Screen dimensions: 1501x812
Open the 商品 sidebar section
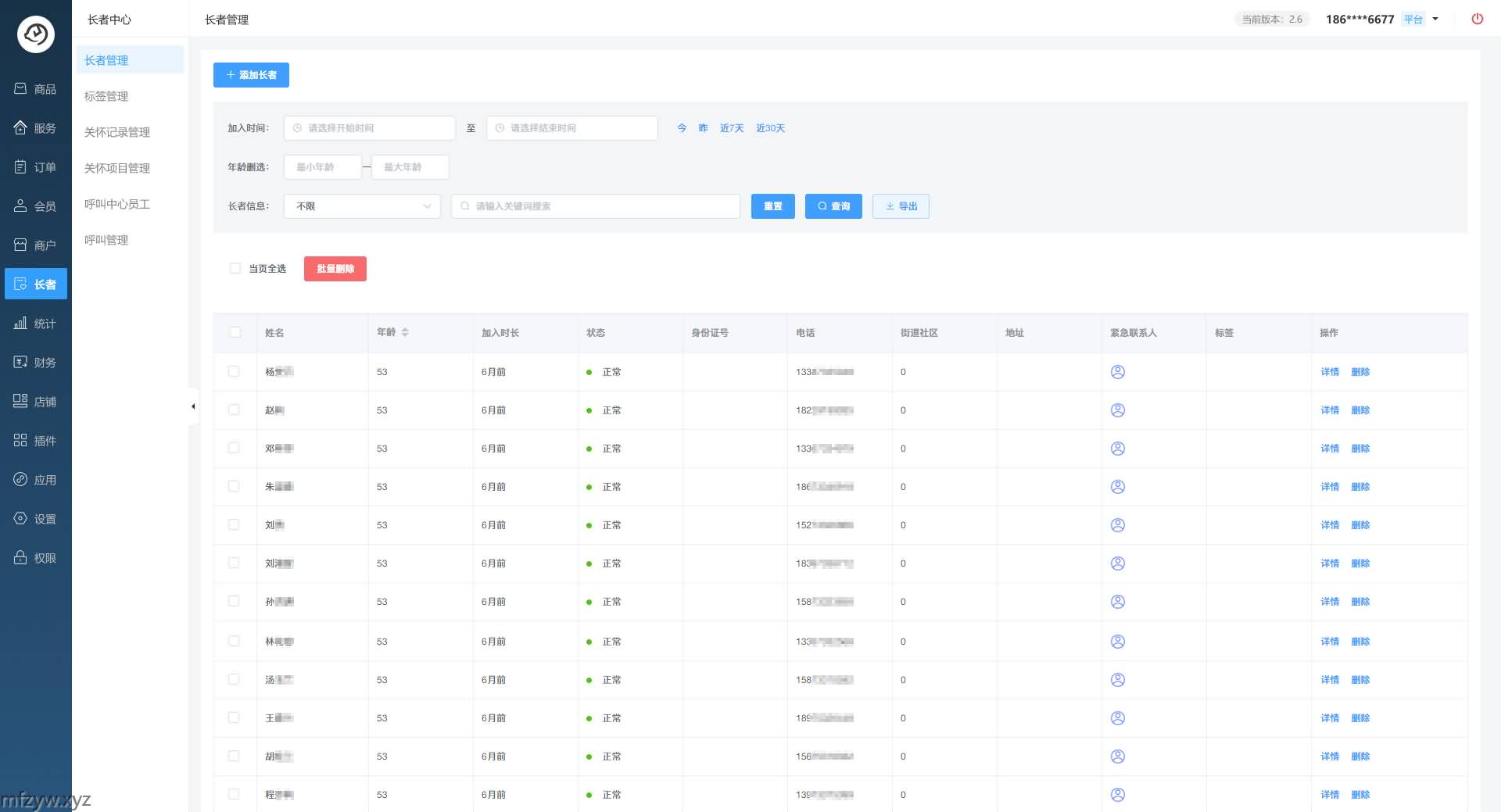click(x=35, y=89)
